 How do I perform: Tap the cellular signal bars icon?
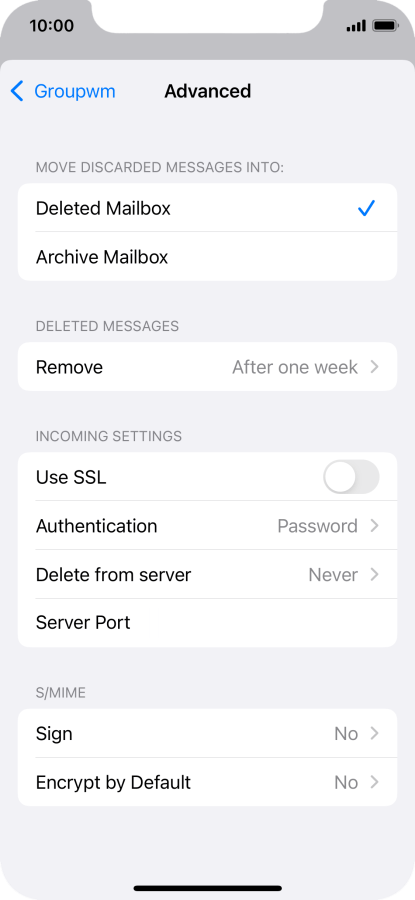pyautogui.click(x=356, y=26)
